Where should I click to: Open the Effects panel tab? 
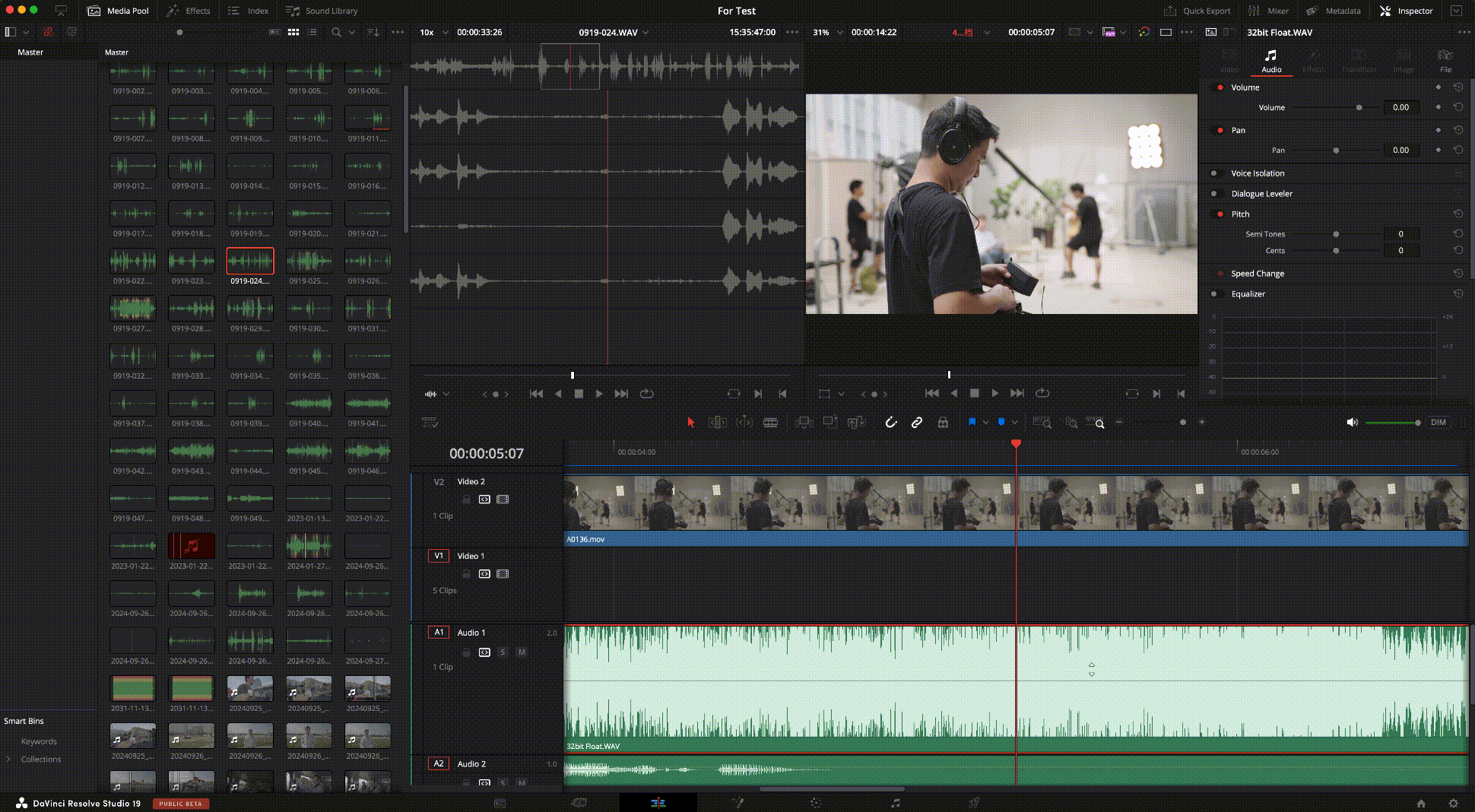(x=189, y=11)
